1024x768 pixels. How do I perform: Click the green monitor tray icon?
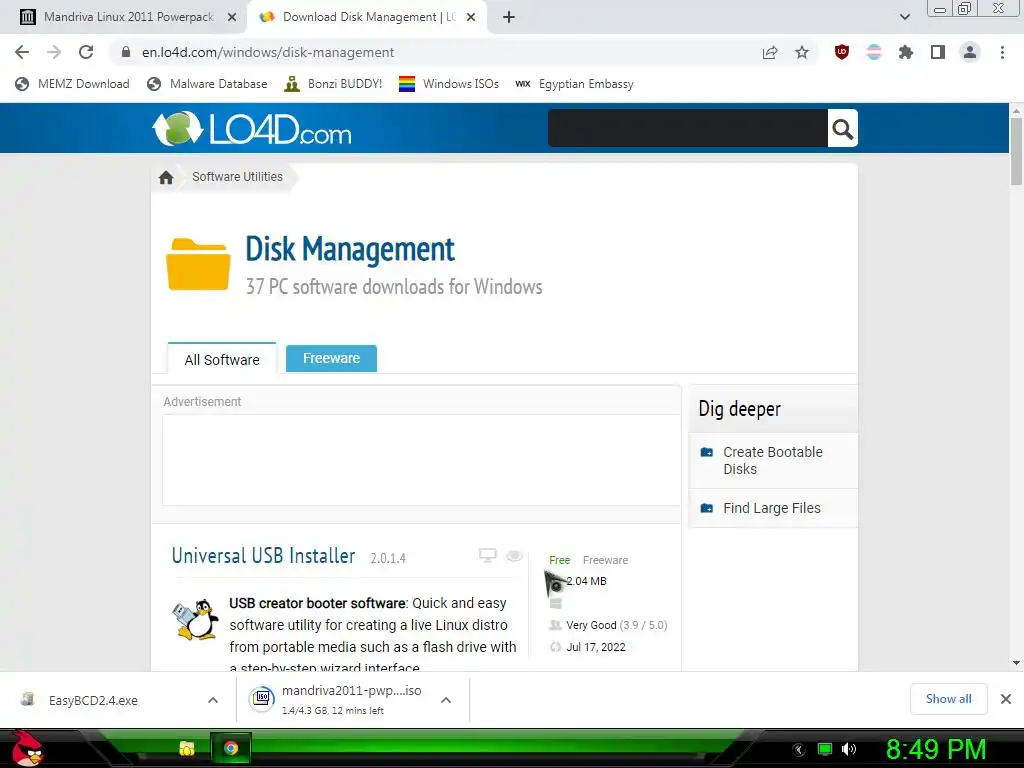point(825,749)
